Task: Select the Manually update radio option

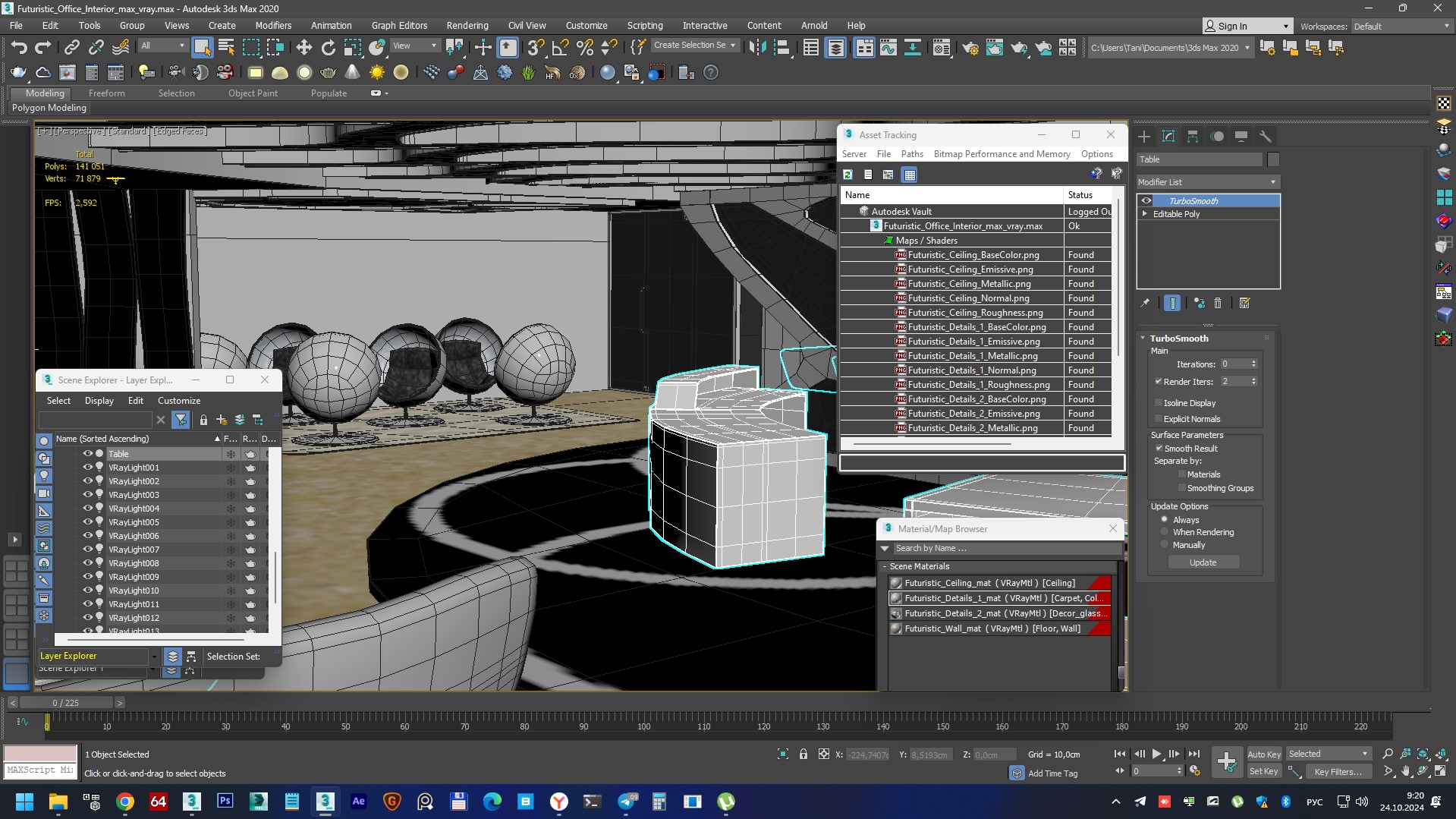Action: pos(1165,545)
